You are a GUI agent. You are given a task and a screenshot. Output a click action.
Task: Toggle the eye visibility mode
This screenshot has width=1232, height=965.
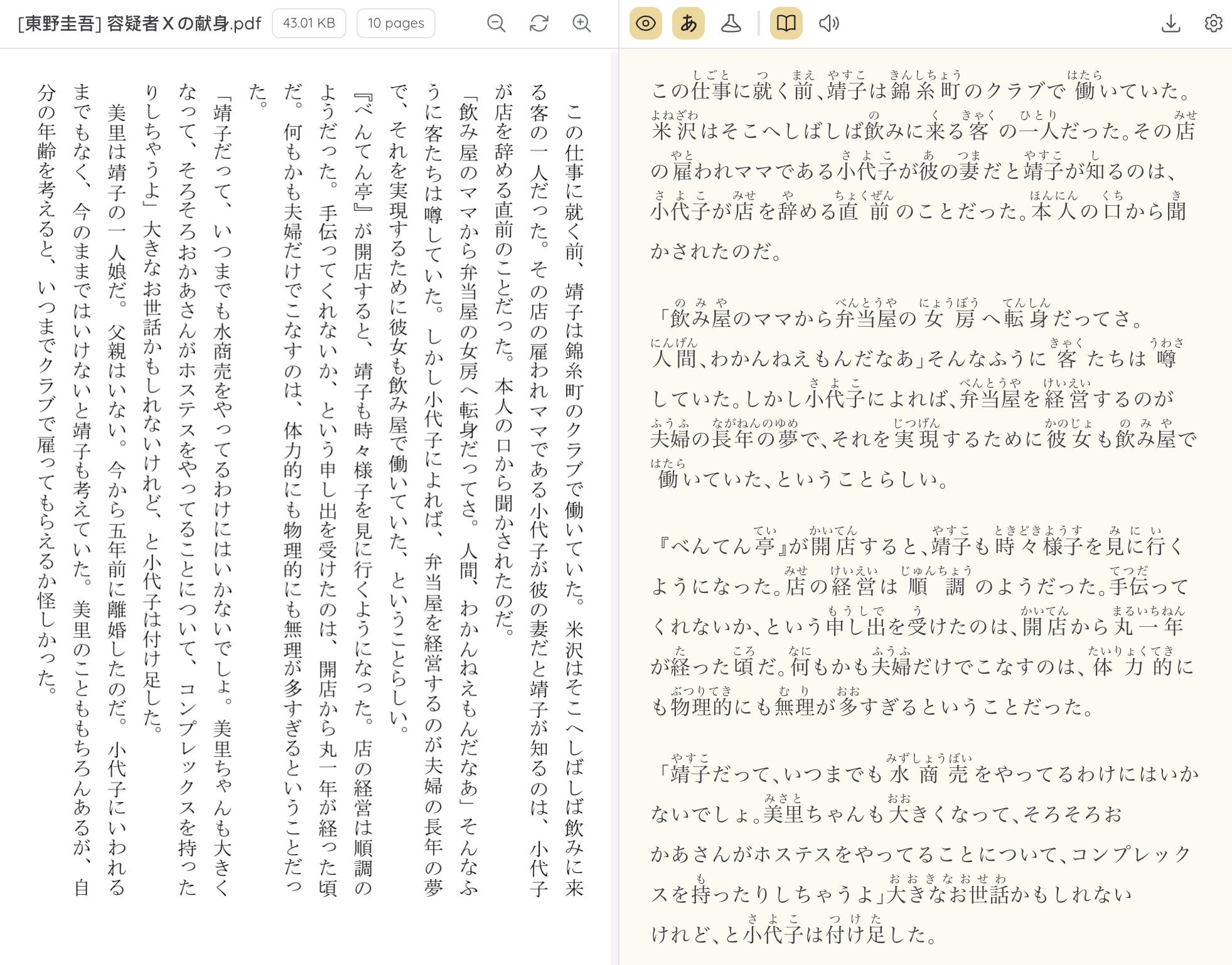tap(645, 24)
